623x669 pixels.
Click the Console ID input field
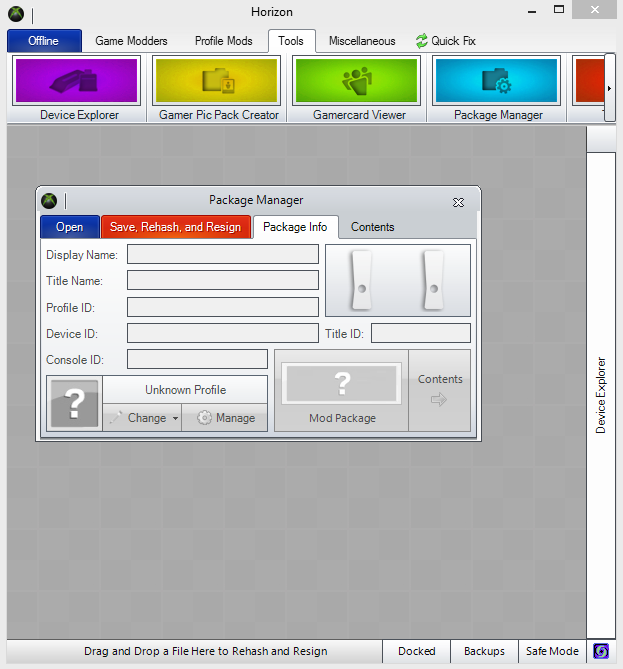click(197, 359)
